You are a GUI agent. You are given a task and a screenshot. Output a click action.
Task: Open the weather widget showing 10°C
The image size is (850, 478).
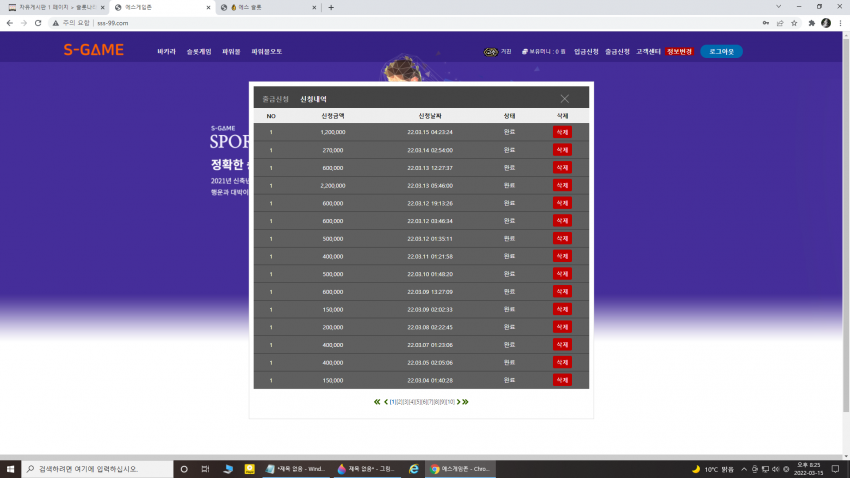point(712,469)
